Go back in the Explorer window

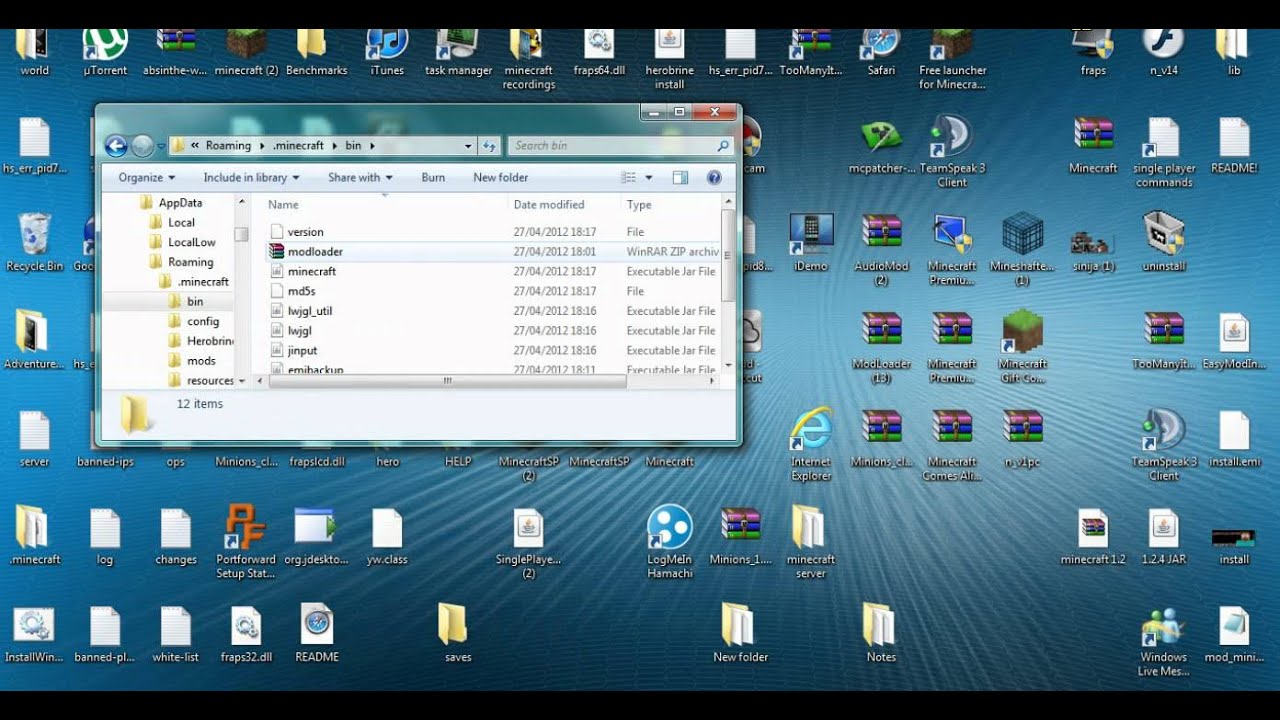click(x=116, y=146)
